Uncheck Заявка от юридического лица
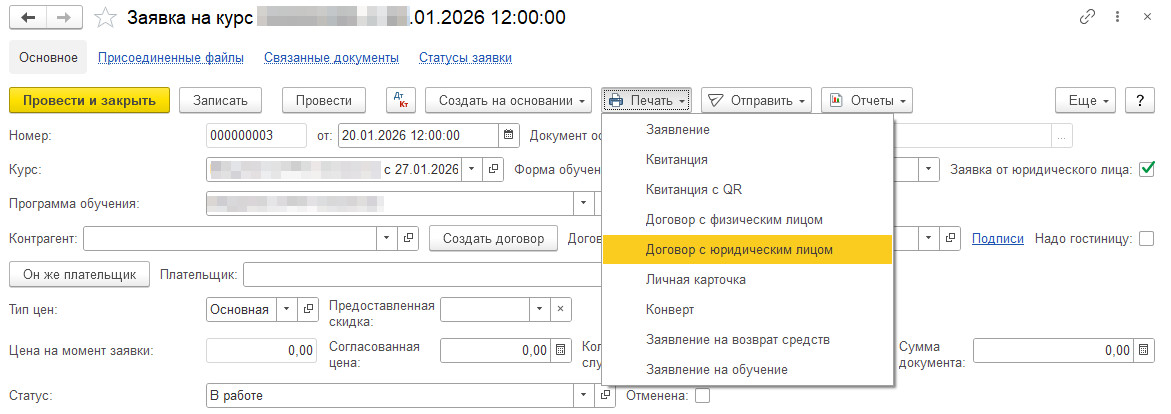 1147,169
